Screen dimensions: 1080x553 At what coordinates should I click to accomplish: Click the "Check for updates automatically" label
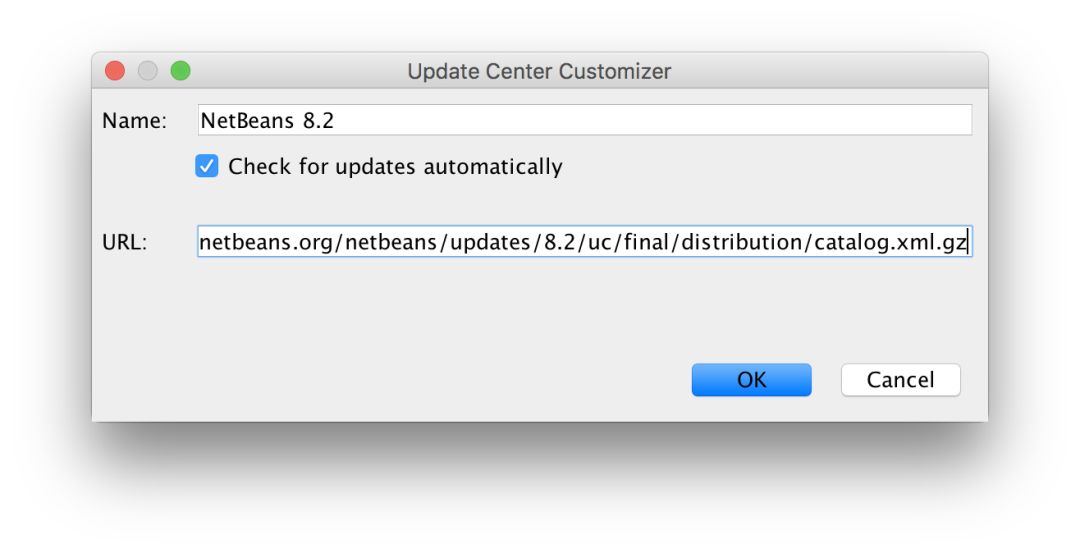pyautogui.click(x=395, y=167)
